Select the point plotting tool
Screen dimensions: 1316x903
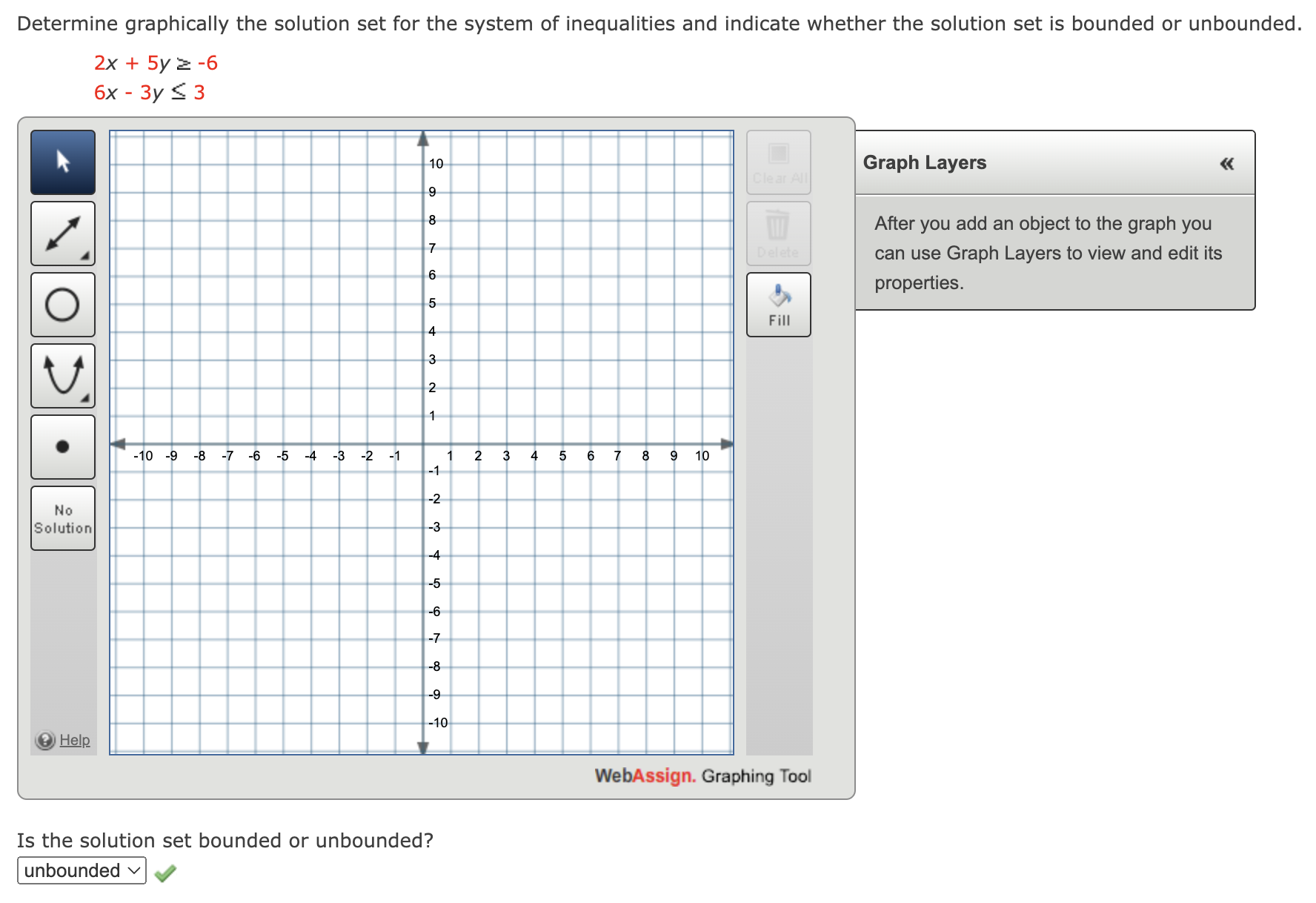[62, 446]
